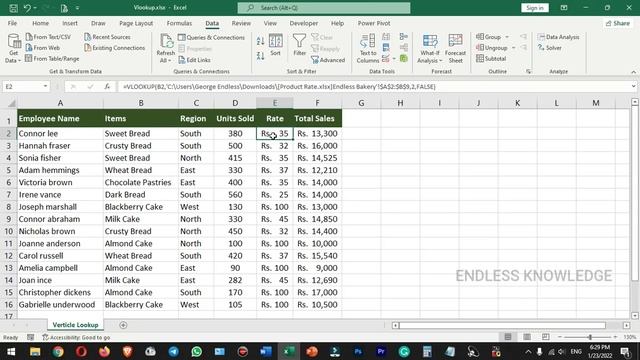Expand the Get Data dropdown arrow
The width and height of the screenshot is (640, 360).
click(19, 61)
